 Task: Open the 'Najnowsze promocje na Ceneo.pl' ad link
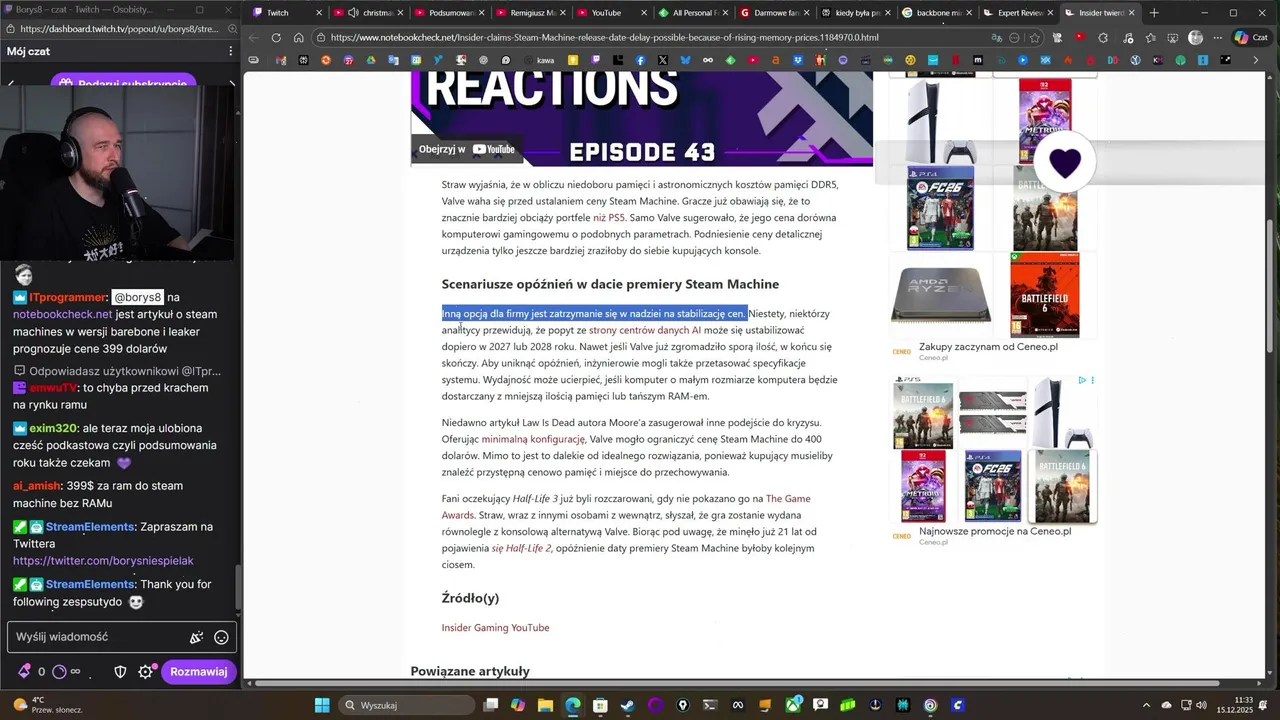coord(995,532)
